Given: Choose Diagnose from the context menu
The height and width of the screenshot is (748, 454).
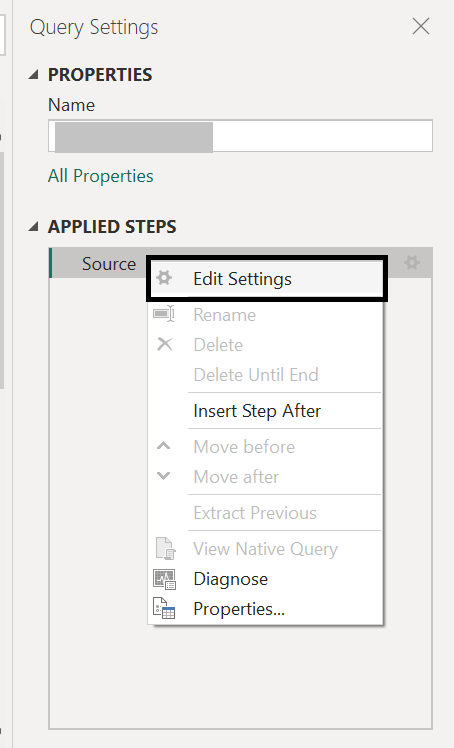Looking at the screenshot, I should (231, 579).
